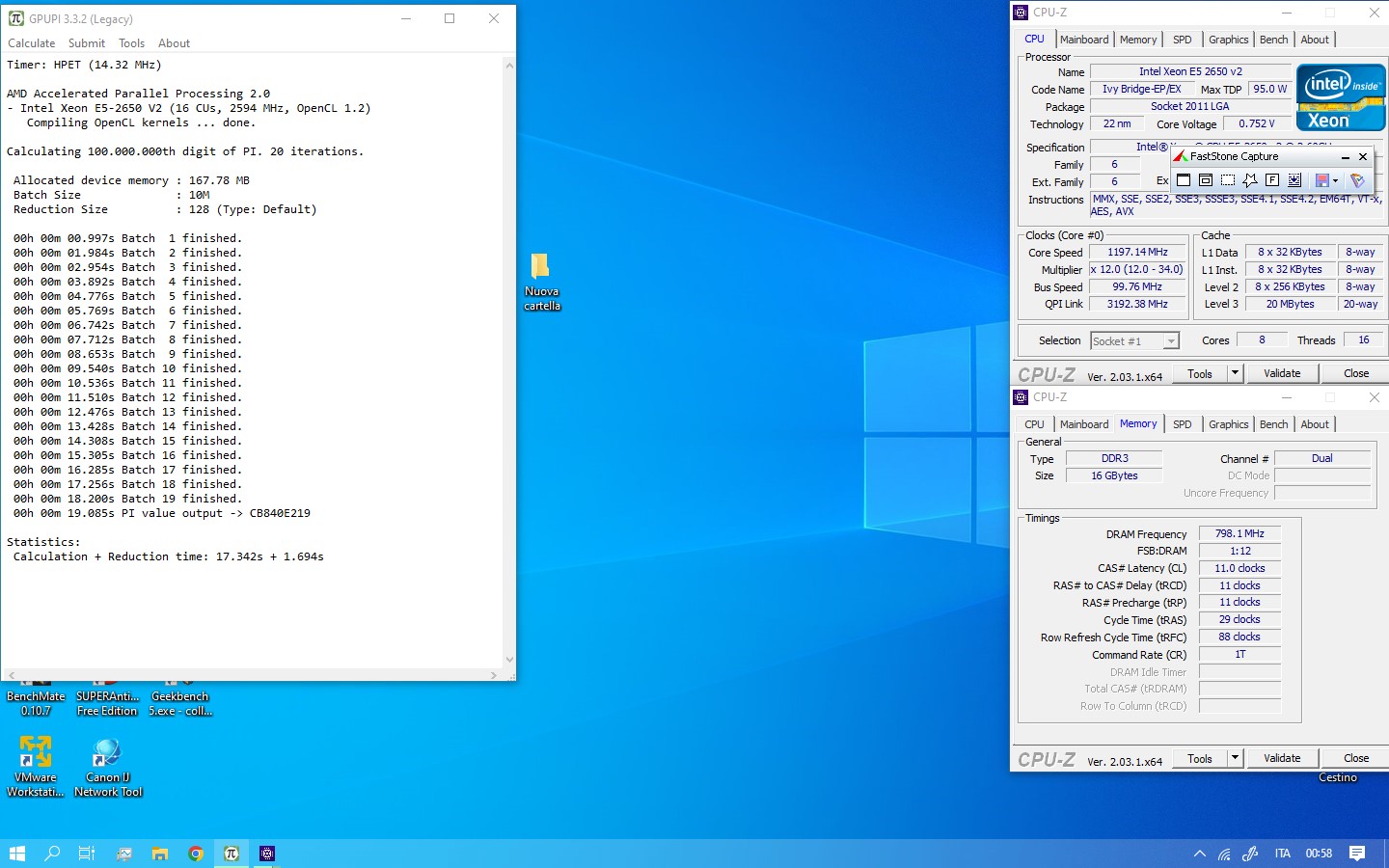This screenshot has height=868, width=1389.
Task: Switch to Mainboard tab in upper CPU-Z
Action: click(x=1084, y=40)
